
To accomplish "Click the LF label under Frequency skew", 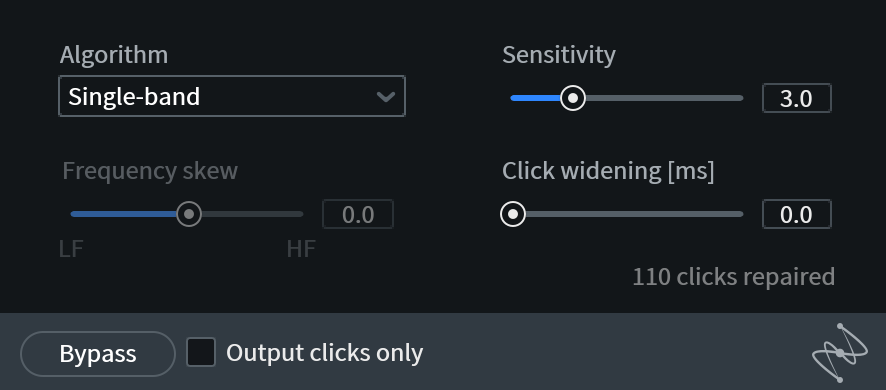I will coord(71,249).
